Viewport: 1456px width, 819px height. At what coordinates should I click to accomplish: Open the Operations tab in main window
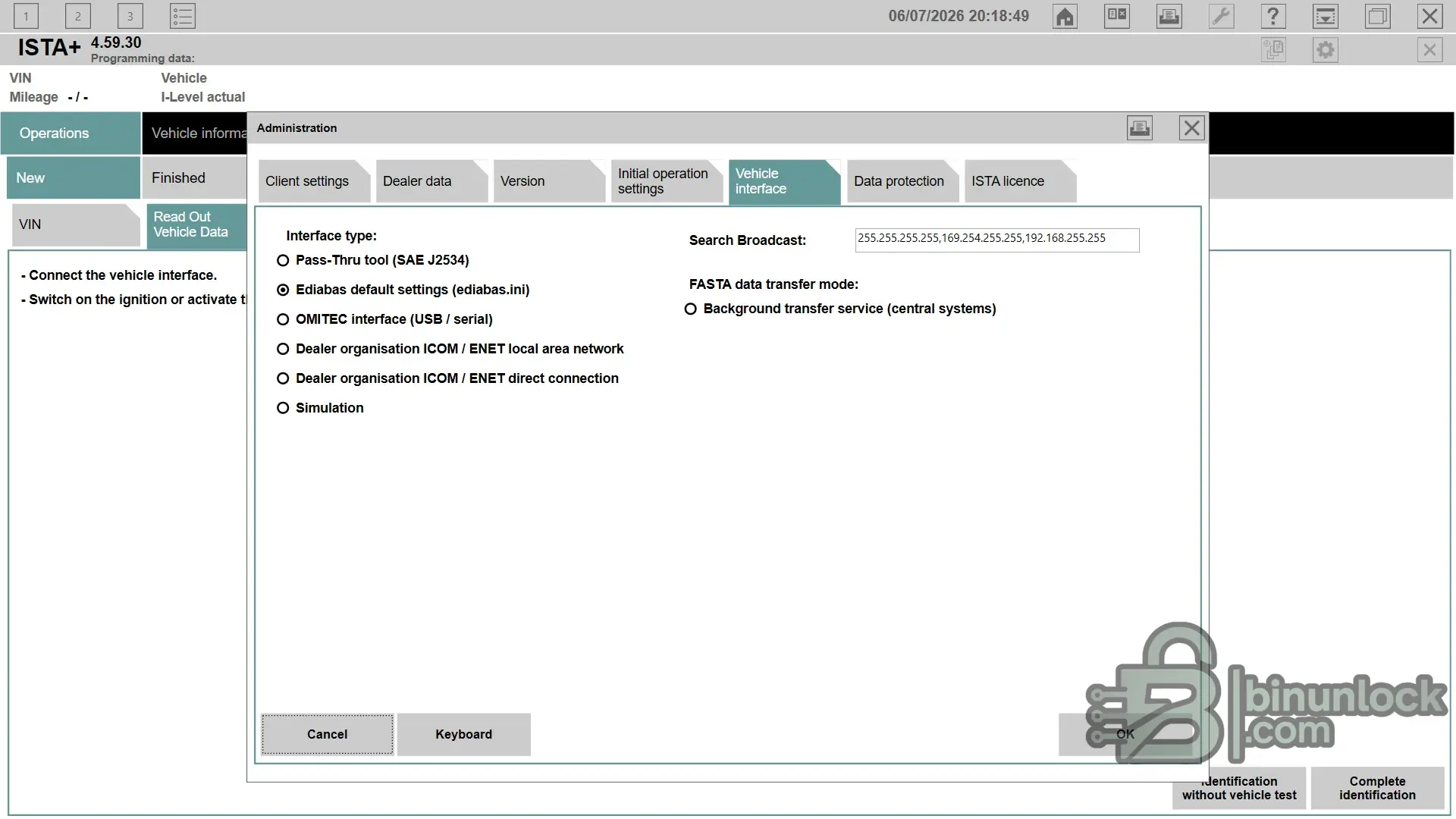pyautogui.click(x=71, y=133)
